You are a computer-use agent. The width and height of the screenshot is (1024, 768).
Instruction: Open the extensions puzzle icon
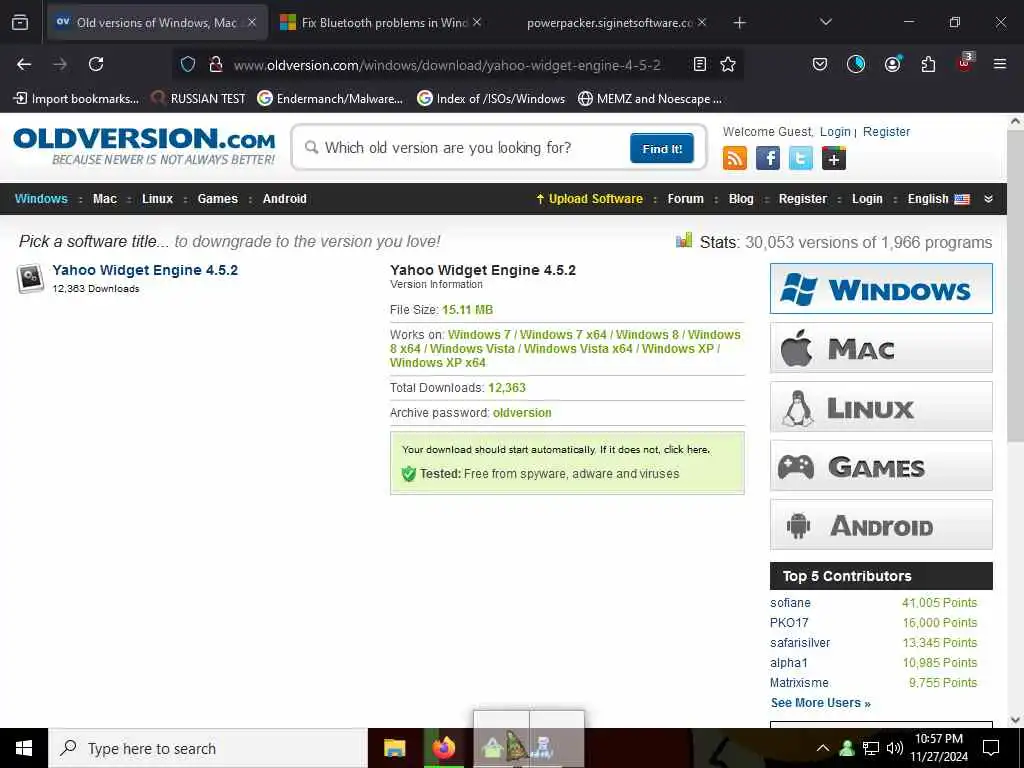coord(928,64)
